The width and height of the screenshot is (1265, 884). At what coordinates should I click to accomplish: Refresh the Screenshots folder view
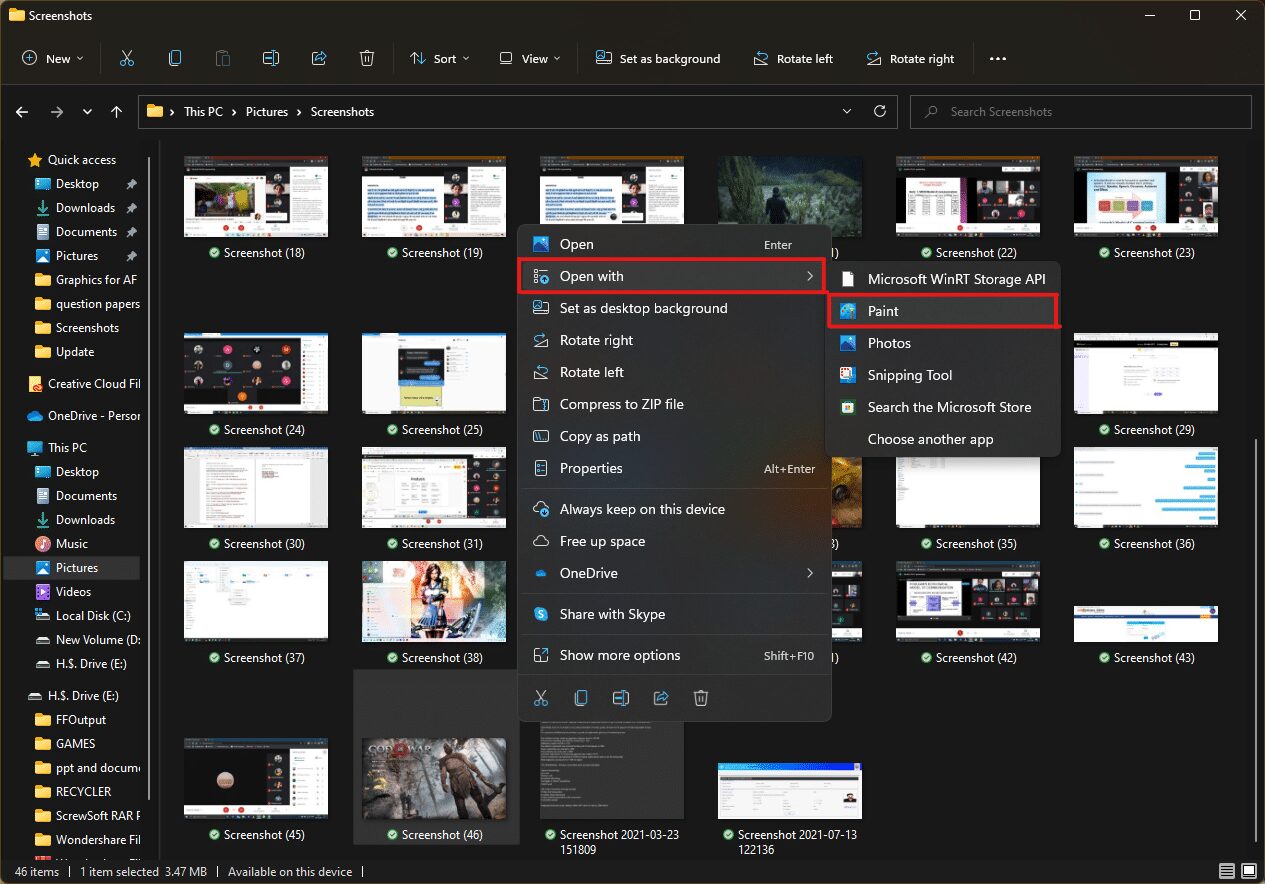pos(880,112)
